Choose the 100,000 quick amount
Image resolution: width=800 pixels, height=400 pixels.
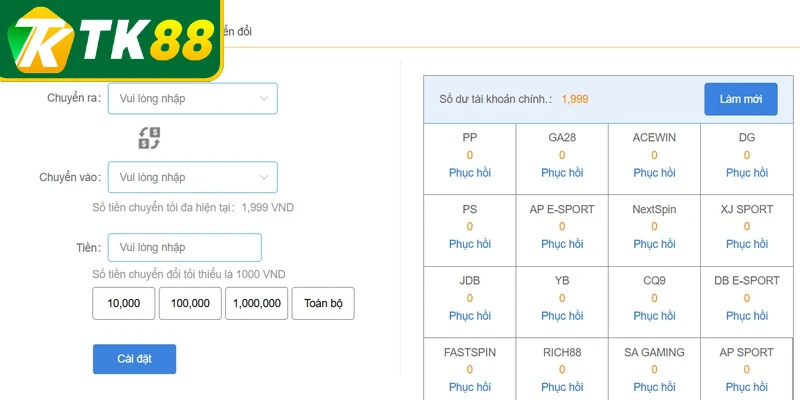coord(190,304)
